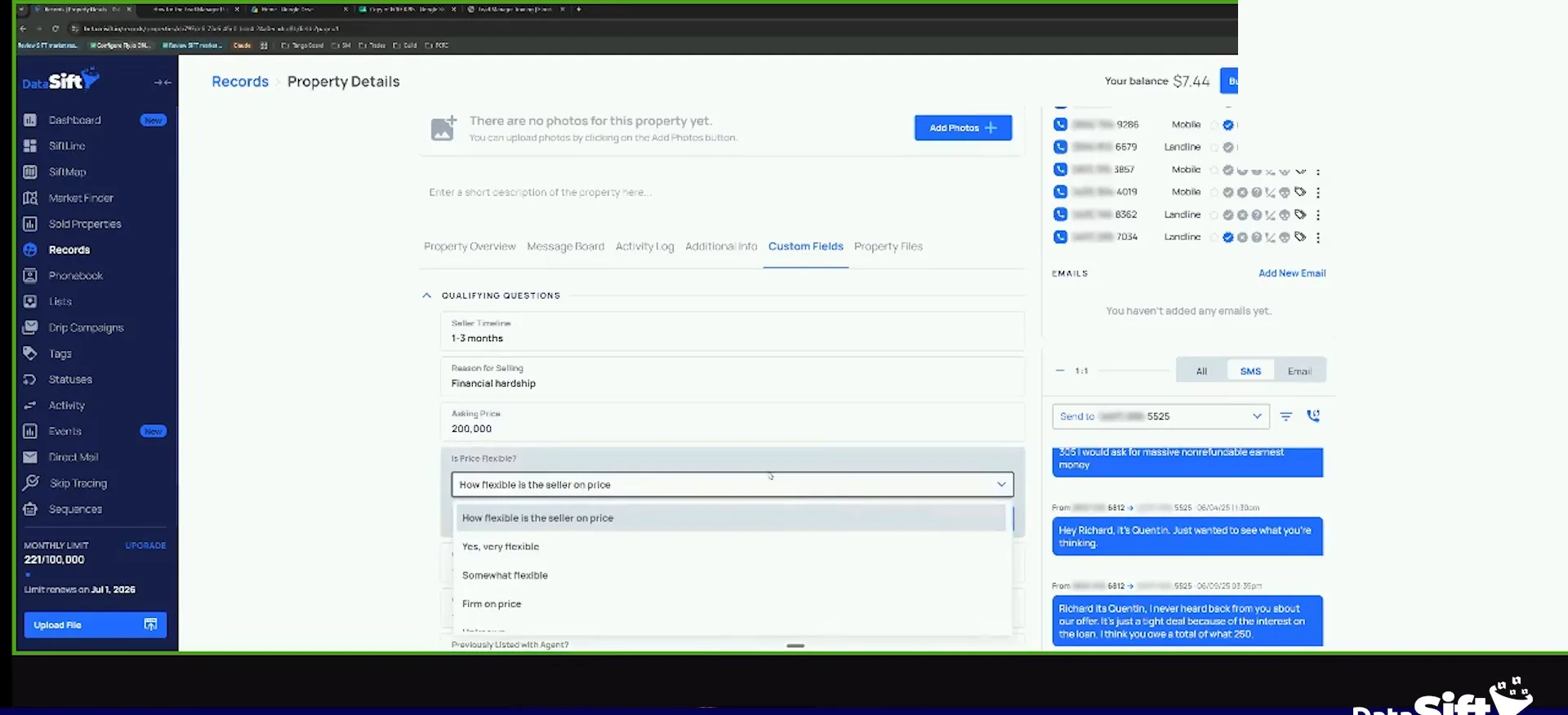1568x715 pixels.
Task: Click the Add Photos button
Action: 963,128
